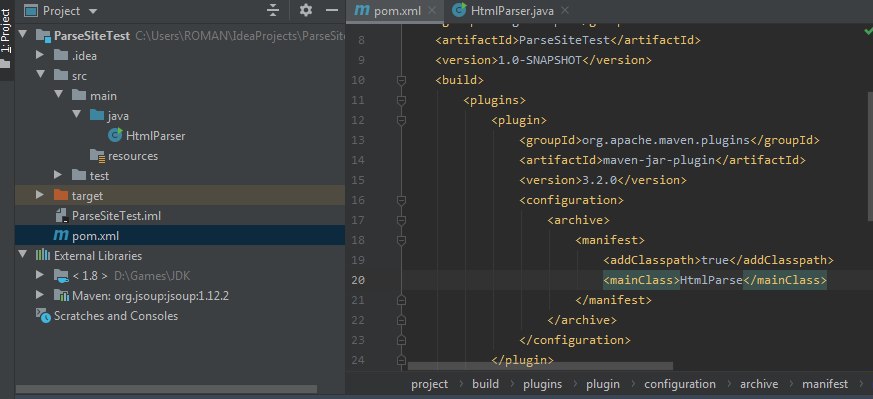Screen dimensions: 873x399
Task: Click breadcrumb 'plugins'
Action: [x=542, y=384]
